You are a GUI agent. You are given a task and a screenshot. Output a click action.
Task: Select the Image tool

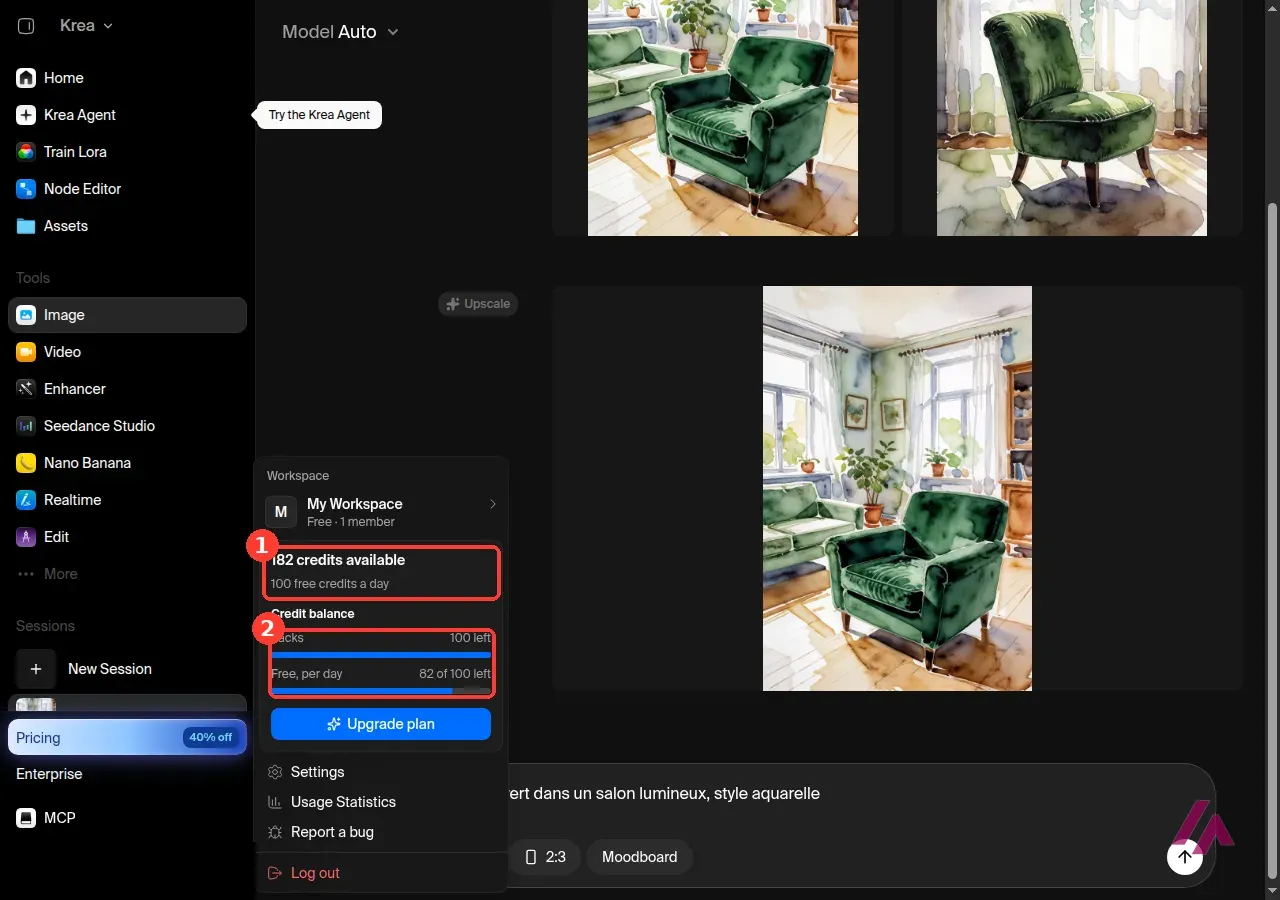pyautogui.click(x=127, y=315)
